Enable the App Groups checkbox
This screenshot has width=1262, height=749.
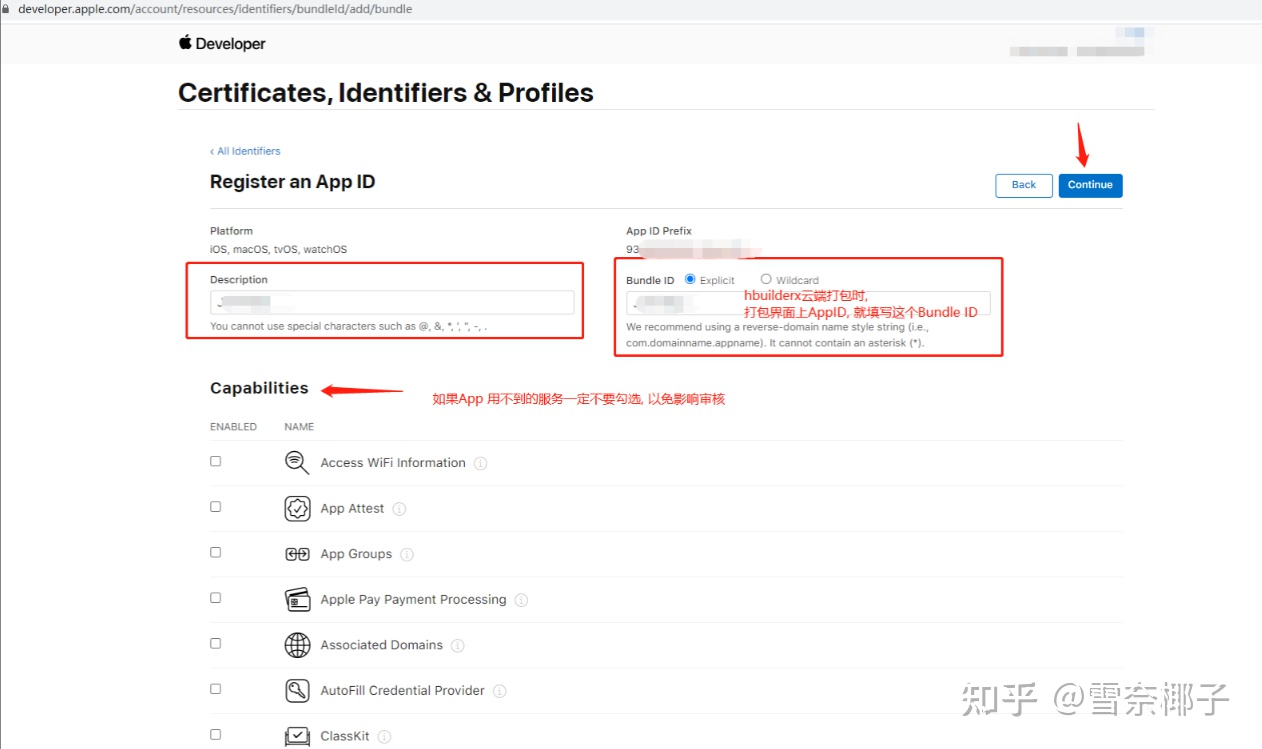(215, 552)
